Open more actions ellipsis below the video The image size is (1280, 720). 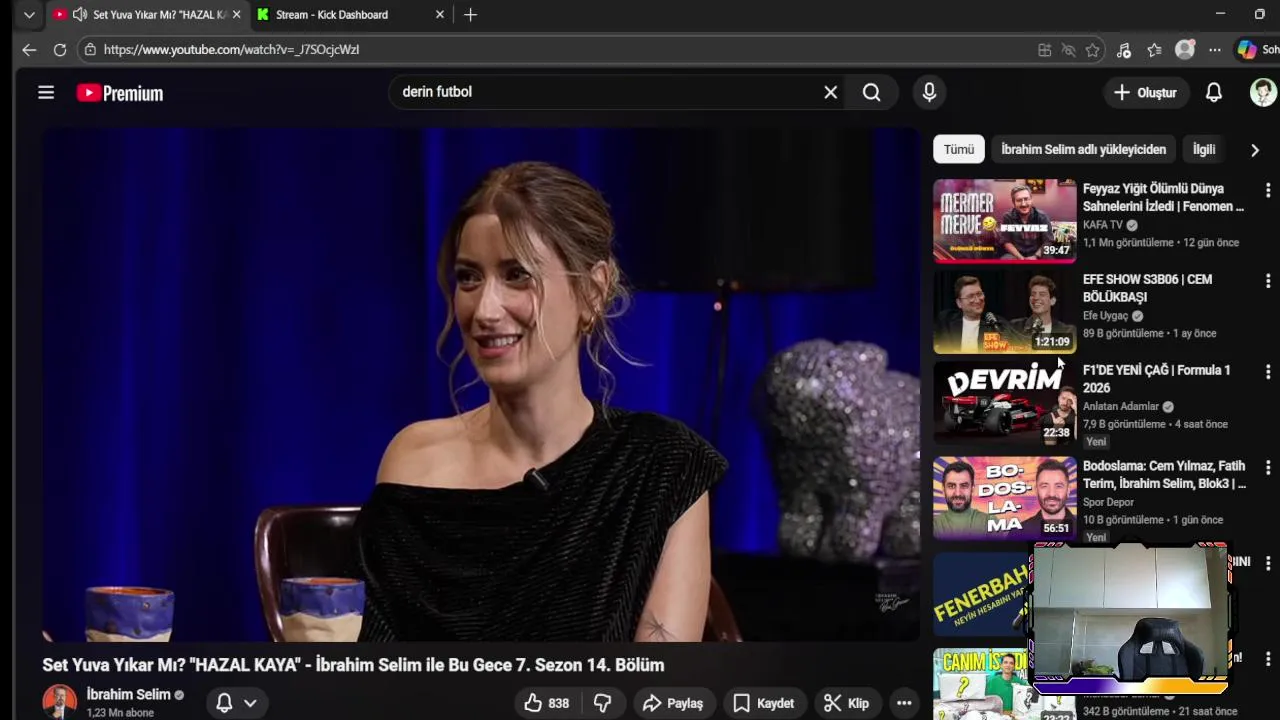point(904,703)
